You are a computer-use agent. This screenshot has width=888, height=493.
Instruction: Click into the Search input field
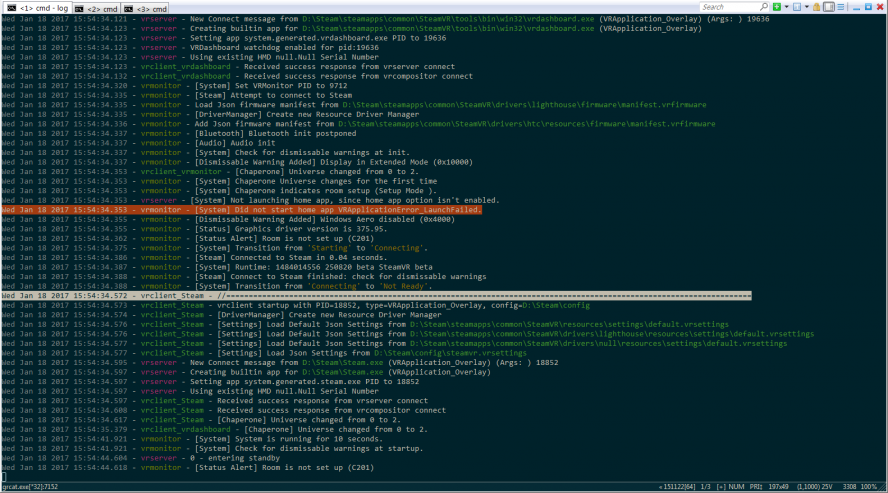[728, 7]
